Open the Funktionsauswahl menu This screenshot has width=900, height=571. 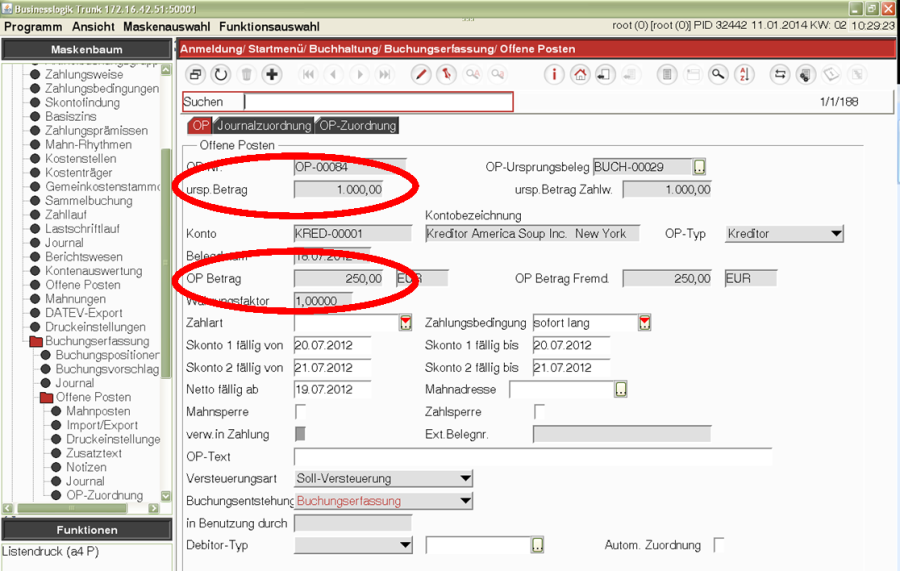pos(269,27)
